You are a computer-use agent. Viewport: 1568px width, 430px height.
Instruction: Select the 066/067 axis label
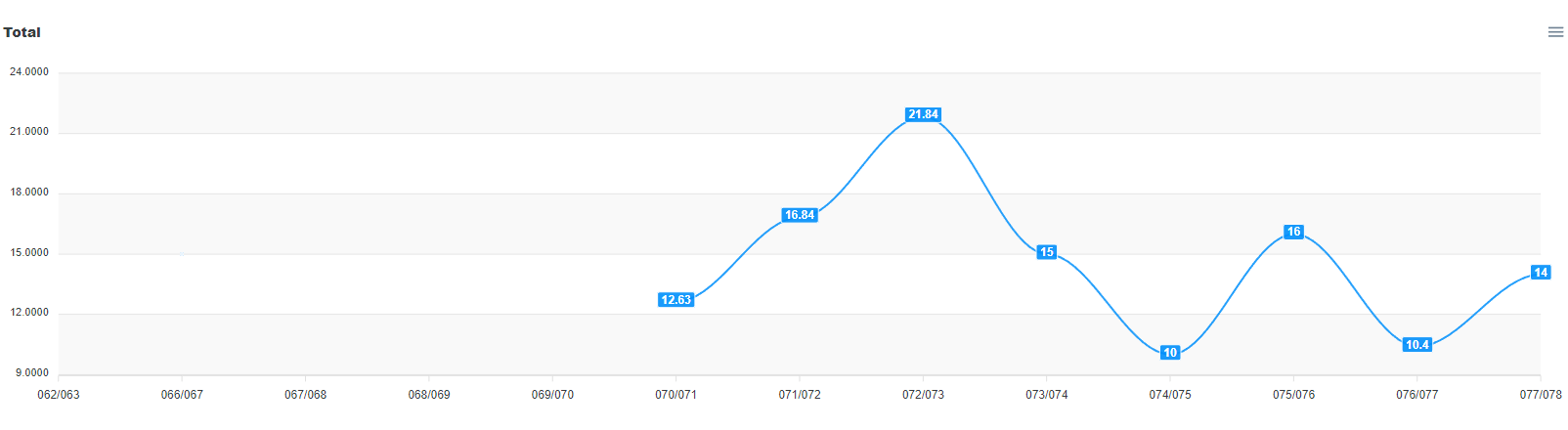coord(182,395)
